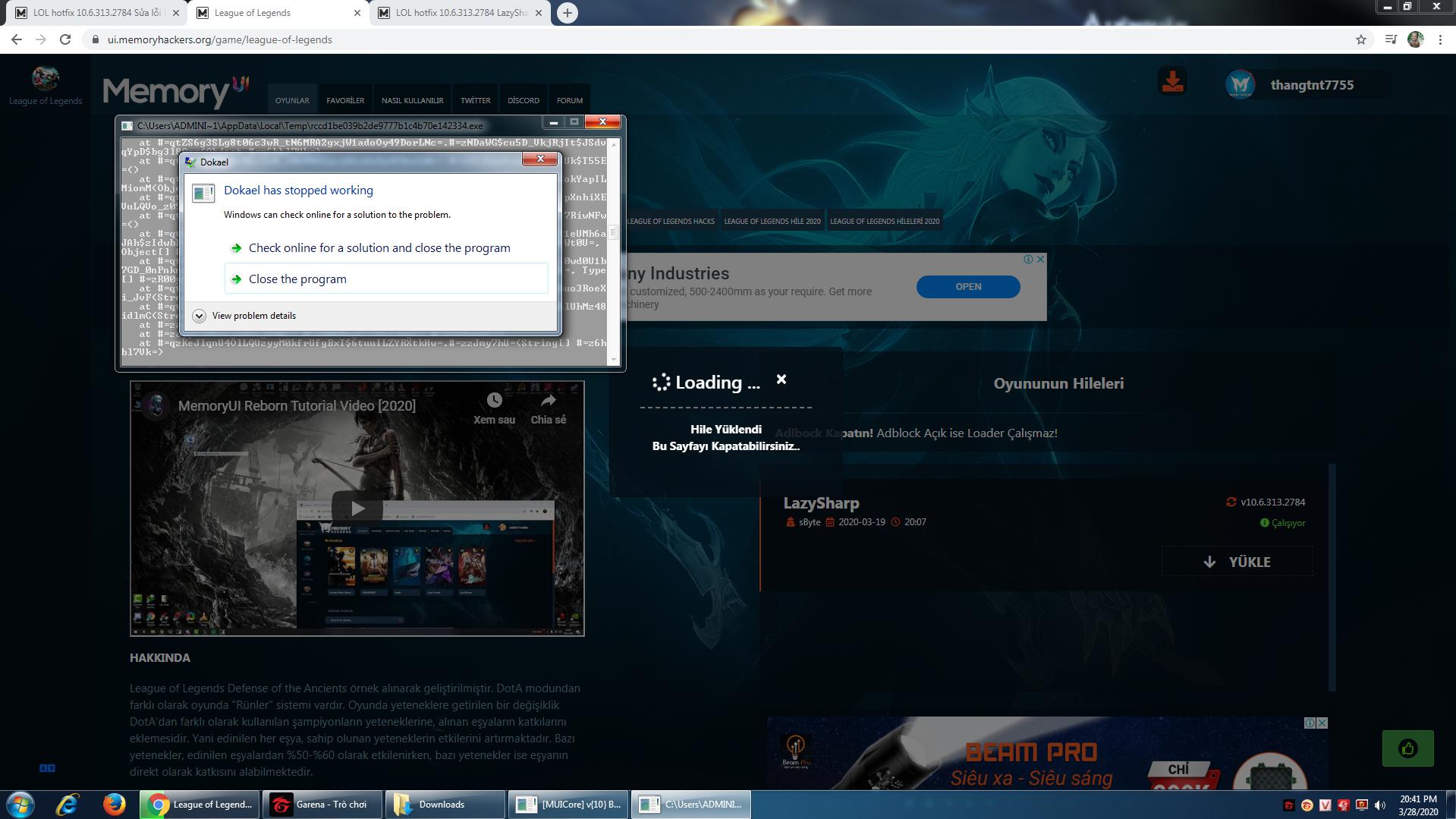Click the console window vertical scrollbar
This screenshot has width=1456, height=819.
coord(613,250)
